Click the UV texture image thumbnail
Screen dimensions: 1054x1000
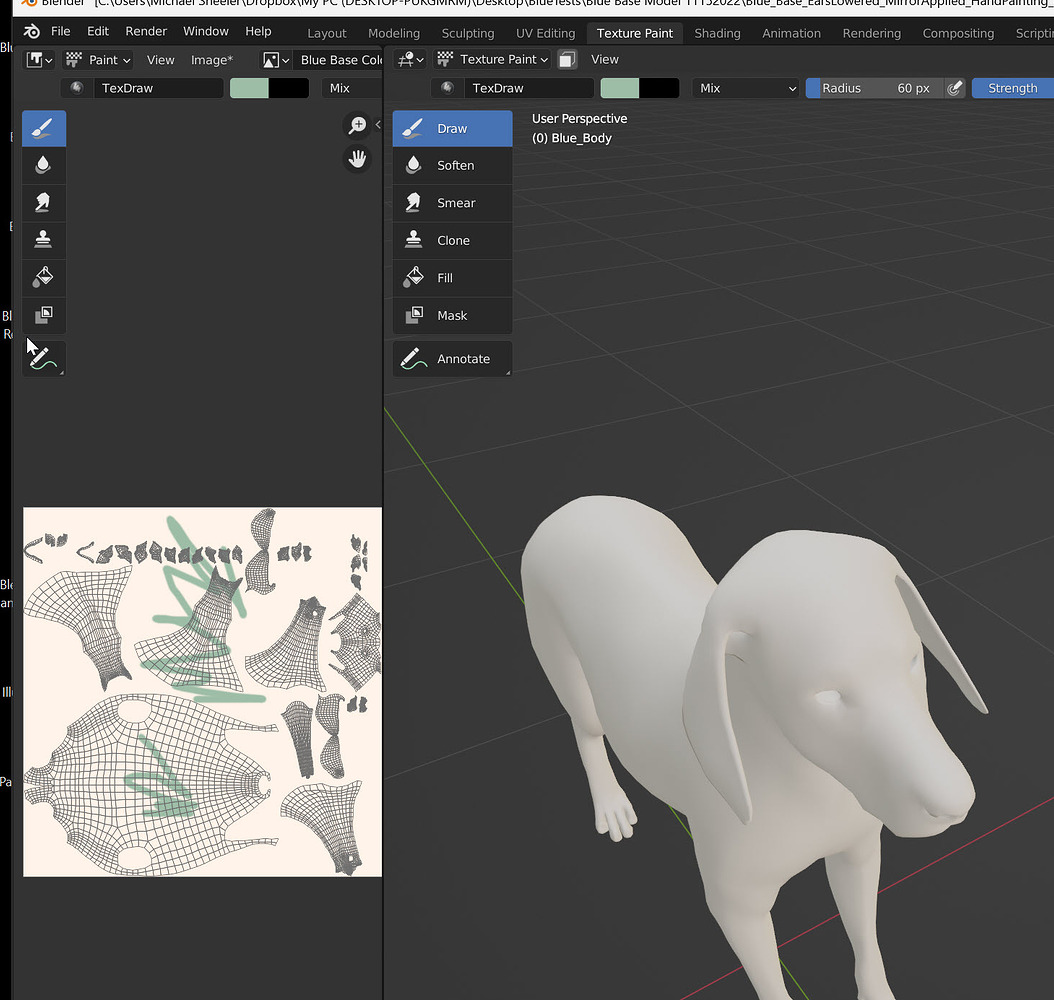202,692
